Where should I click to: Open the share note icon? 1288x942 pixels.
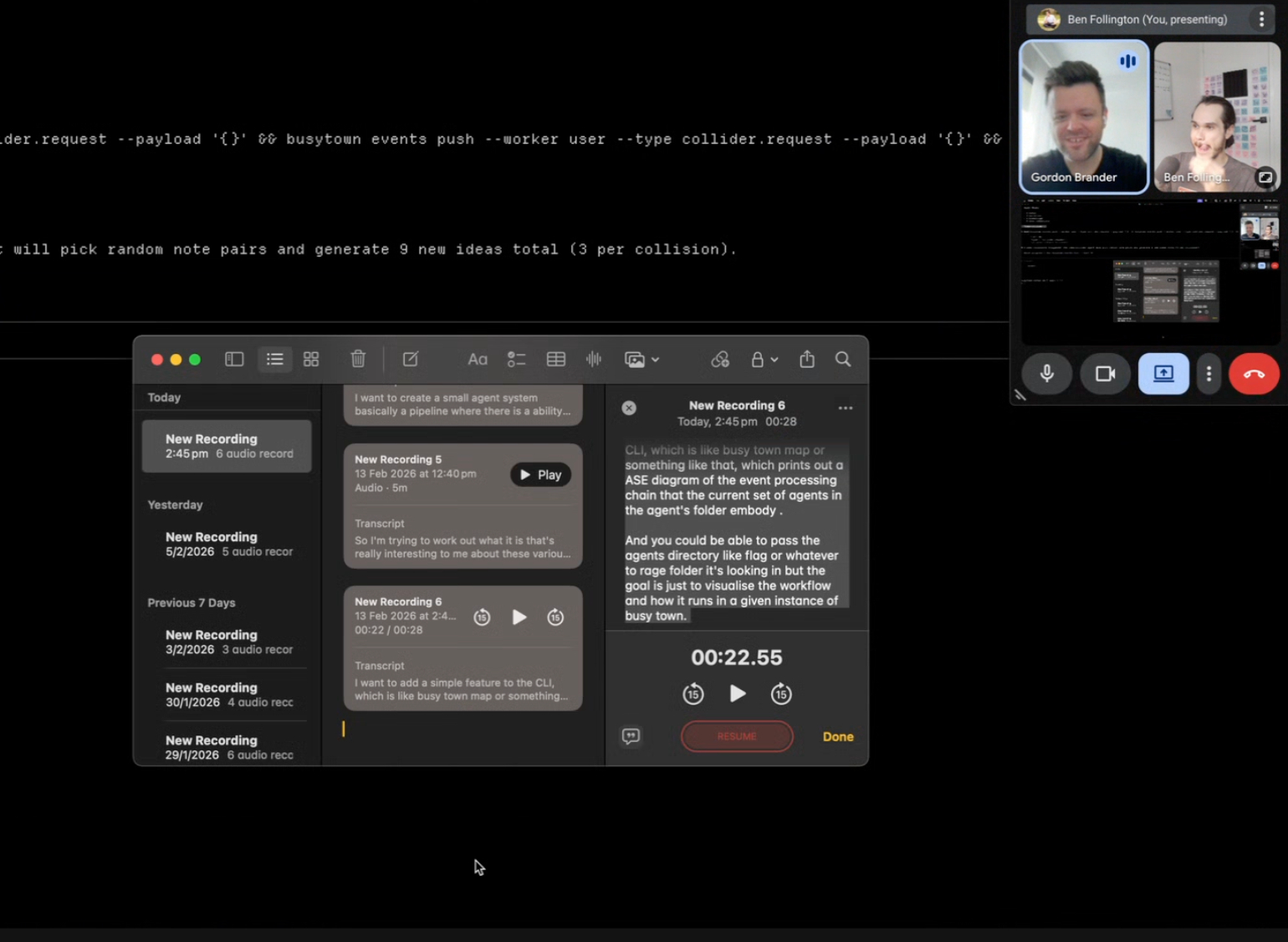806,359
